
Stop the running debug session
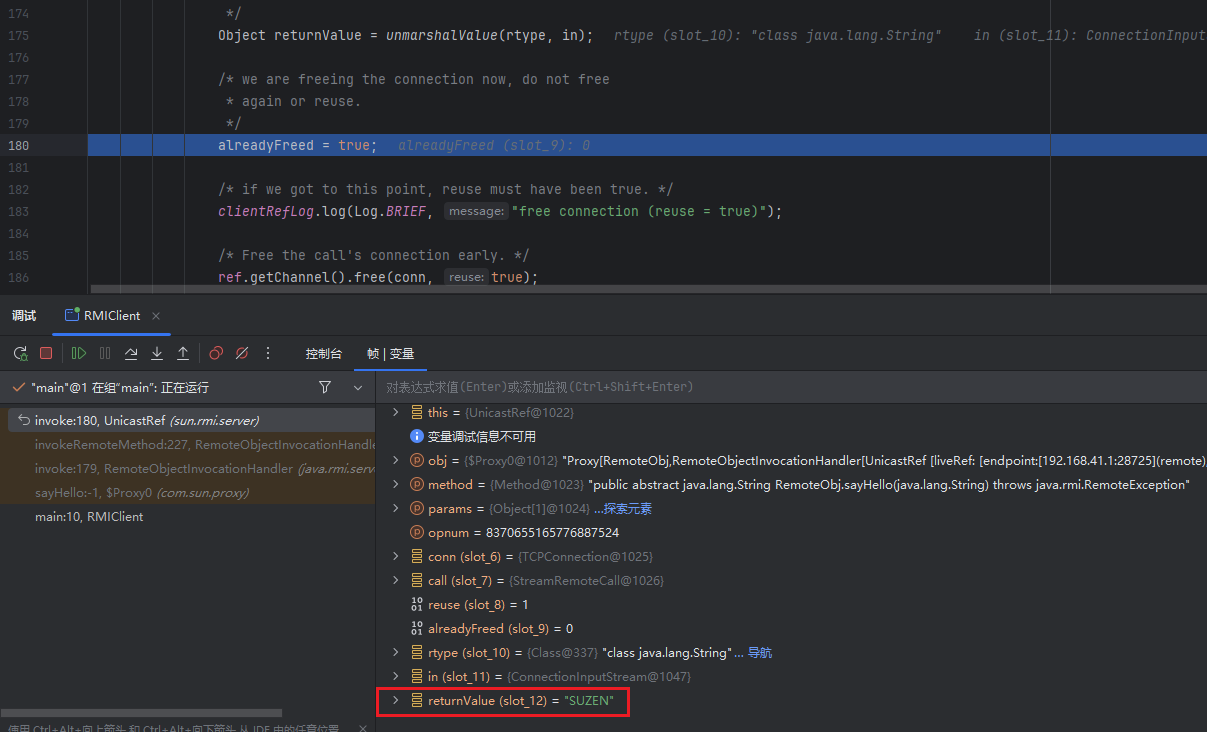(x=46, y=353)
